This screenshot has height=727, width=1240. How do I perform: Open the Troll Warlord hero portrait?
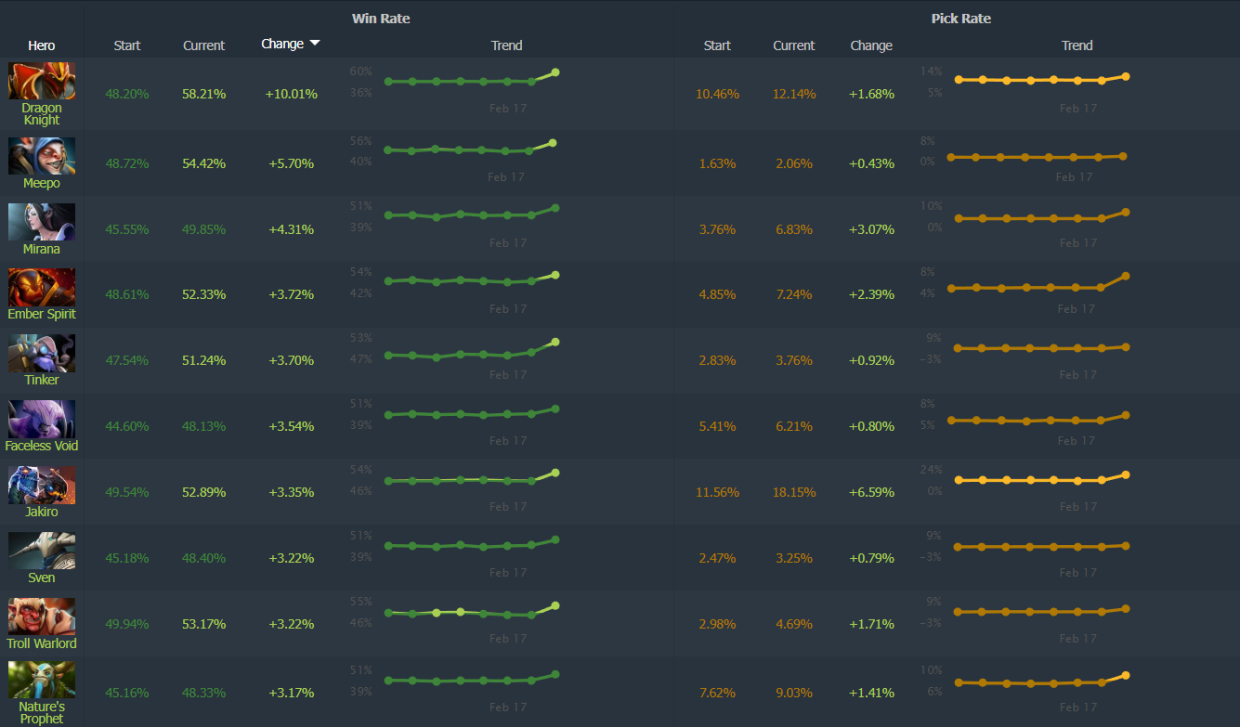41,617
